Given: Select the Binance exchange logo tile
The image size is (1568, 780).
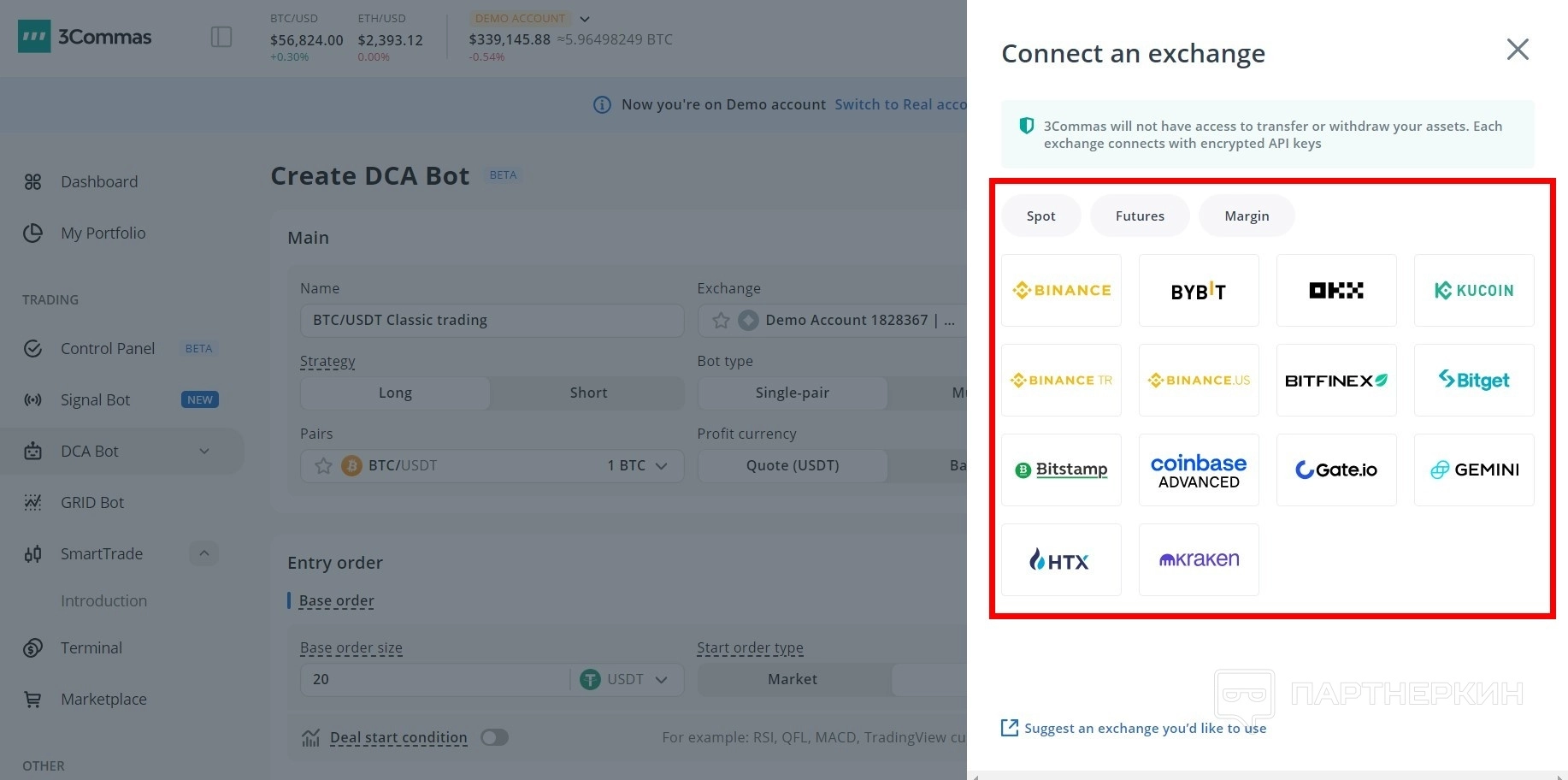Looking at the screenshot, I should click(x=1061, y=290).
